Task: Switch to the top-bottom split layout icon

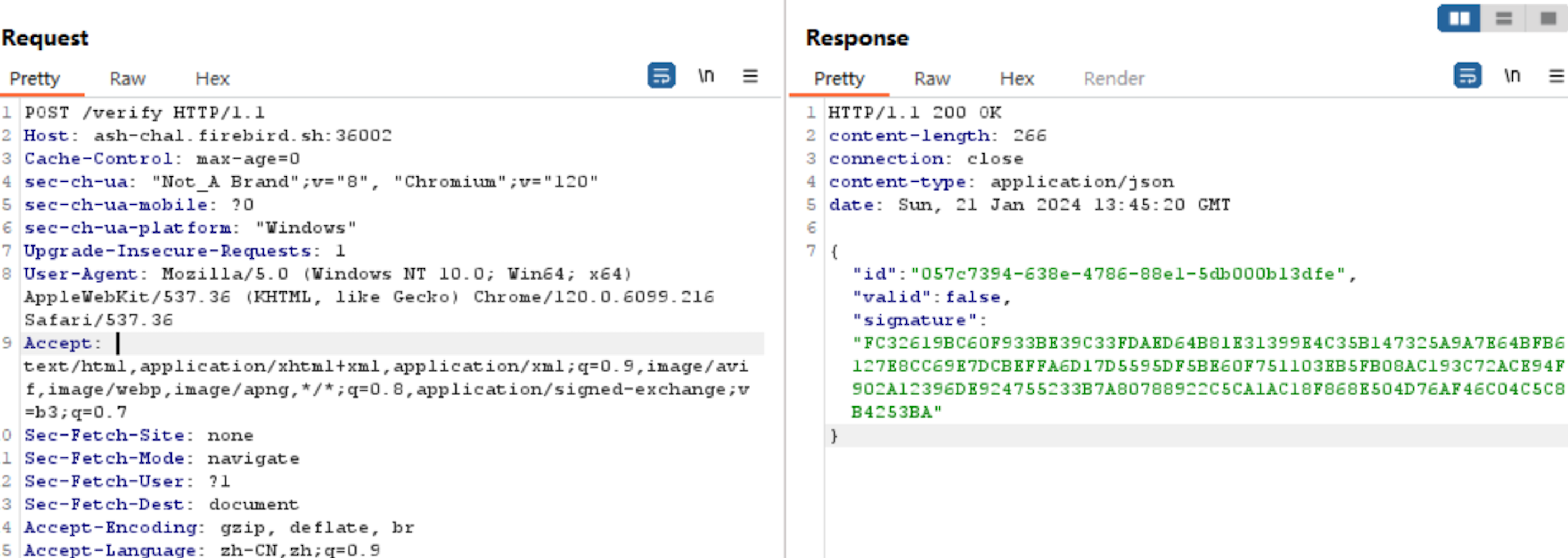Action: tap(1504, 19)
